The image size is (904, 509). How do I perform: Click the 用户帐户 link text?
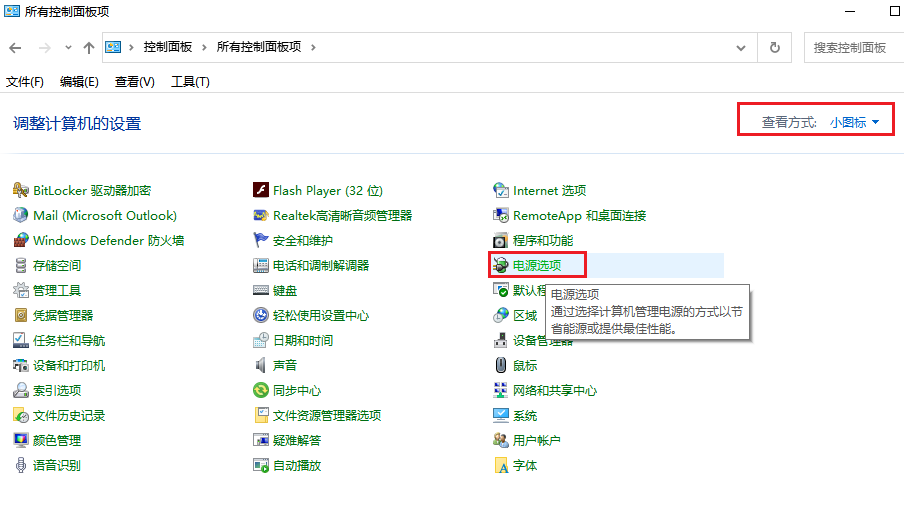[x=537, y=440]
